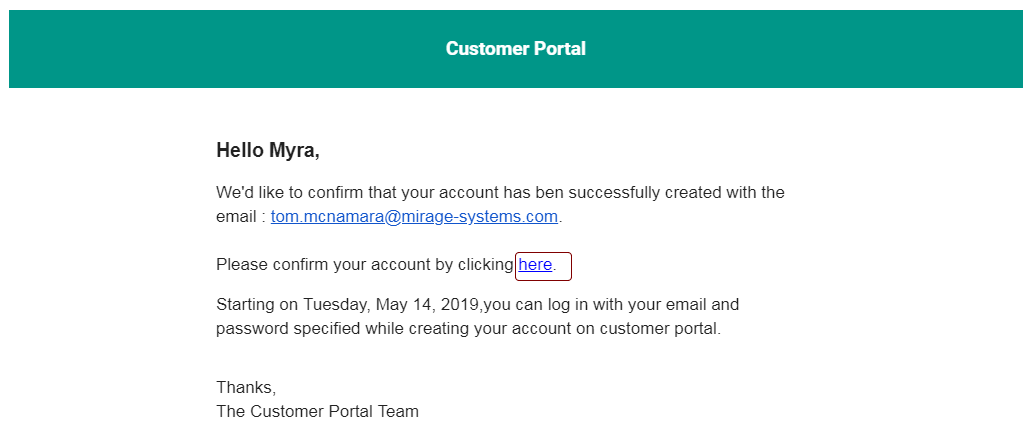1027x437 pixels.
Task: Click the word "password" in the last paragraph
Action: point(252,328)
